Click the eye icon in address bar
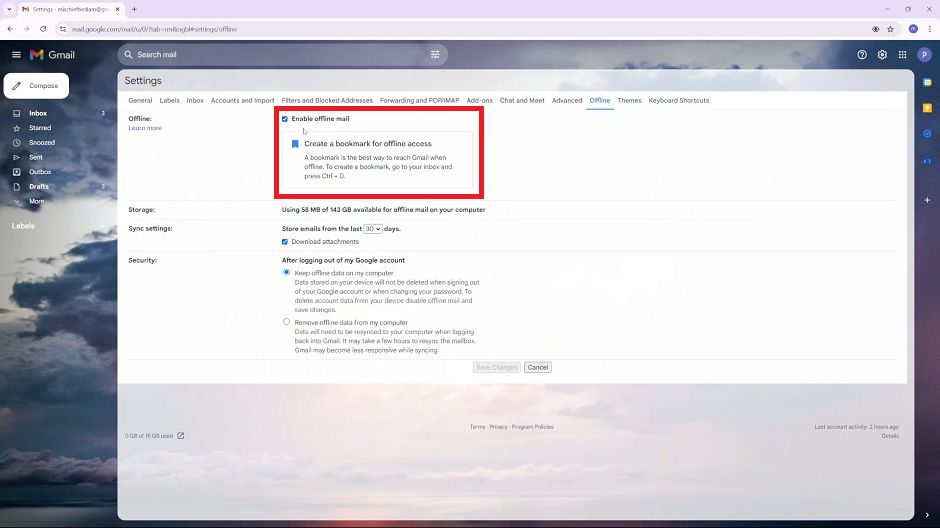Screen dimensions: 940x528 point(876,29)
